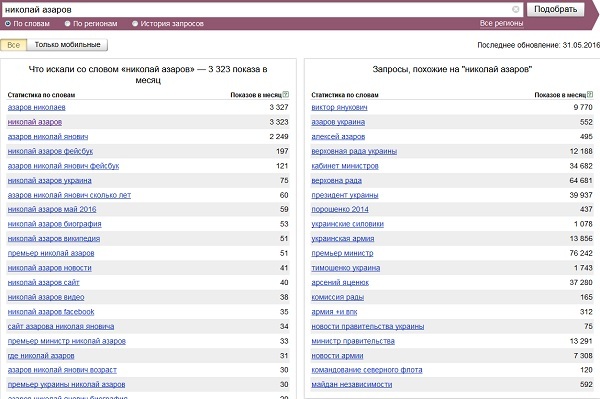The height and width of the screenshot is (399, 600).
Task: Open the 'кабинет министров' link
Action: pos(345,166)
